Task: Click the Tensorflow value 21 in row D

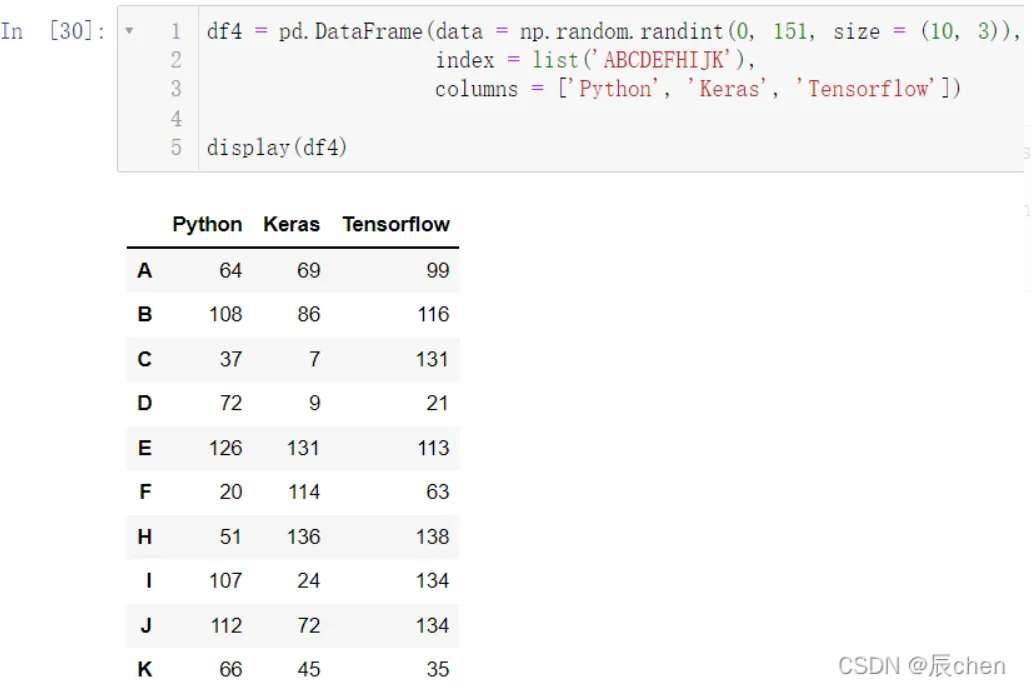Action: click(437, 403)
